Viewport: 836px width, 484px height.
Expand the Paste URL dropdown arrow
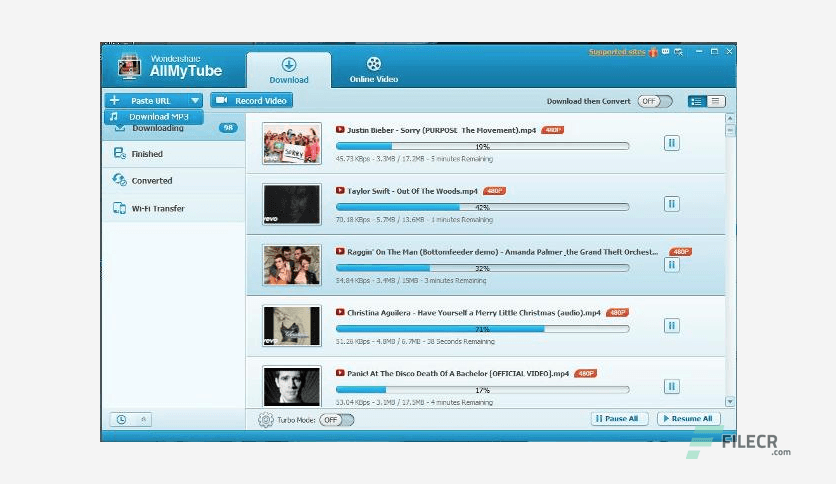click(195, 100)
